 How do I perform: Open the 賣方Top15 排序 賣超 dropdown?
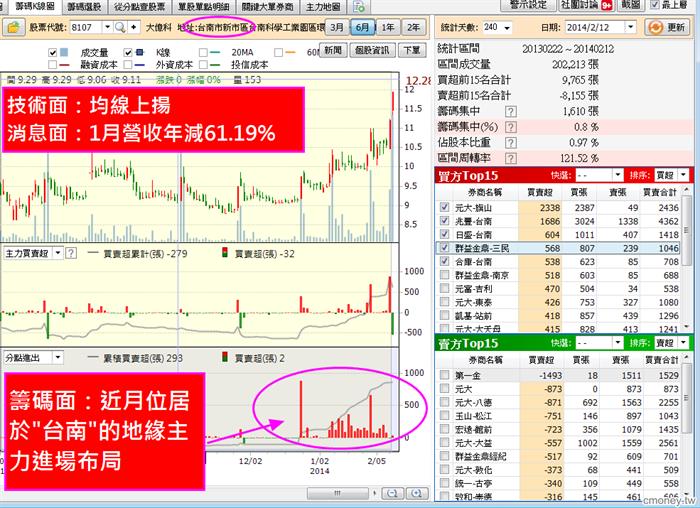[683, 343]
